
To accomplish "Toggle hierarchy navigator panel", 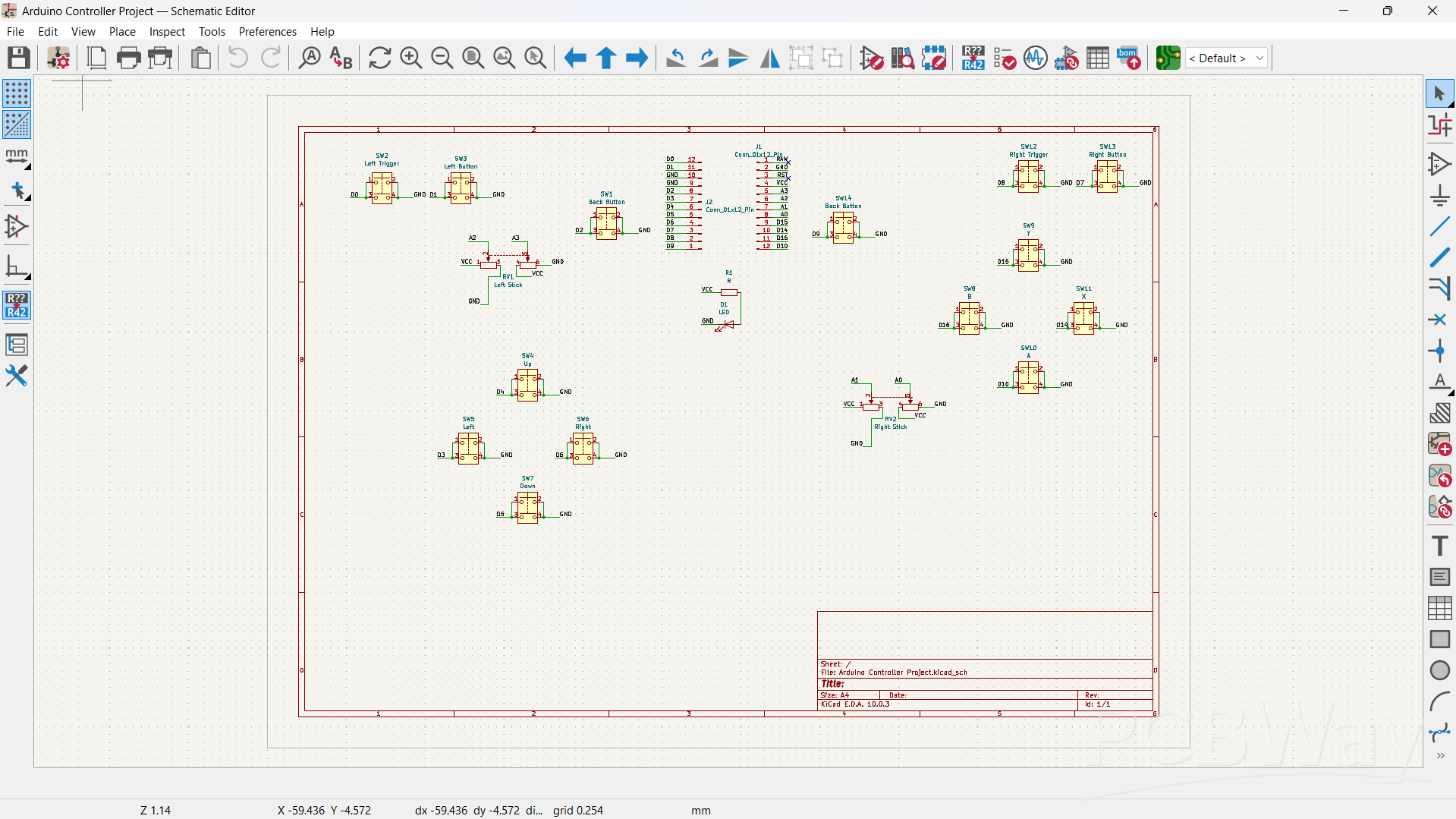I will coord(17,345).
